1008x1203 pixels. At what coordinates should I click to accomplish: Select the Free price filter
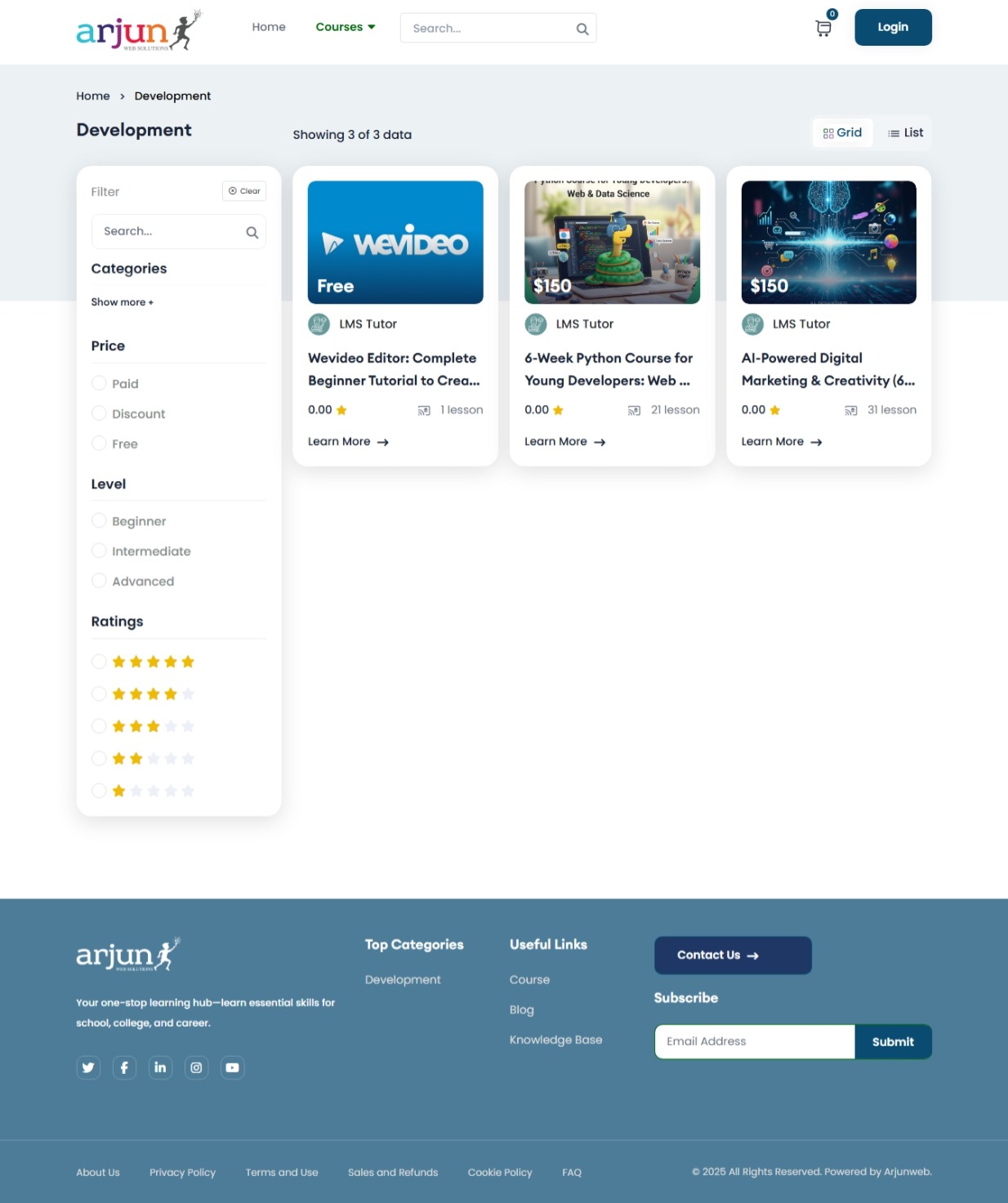99,443
